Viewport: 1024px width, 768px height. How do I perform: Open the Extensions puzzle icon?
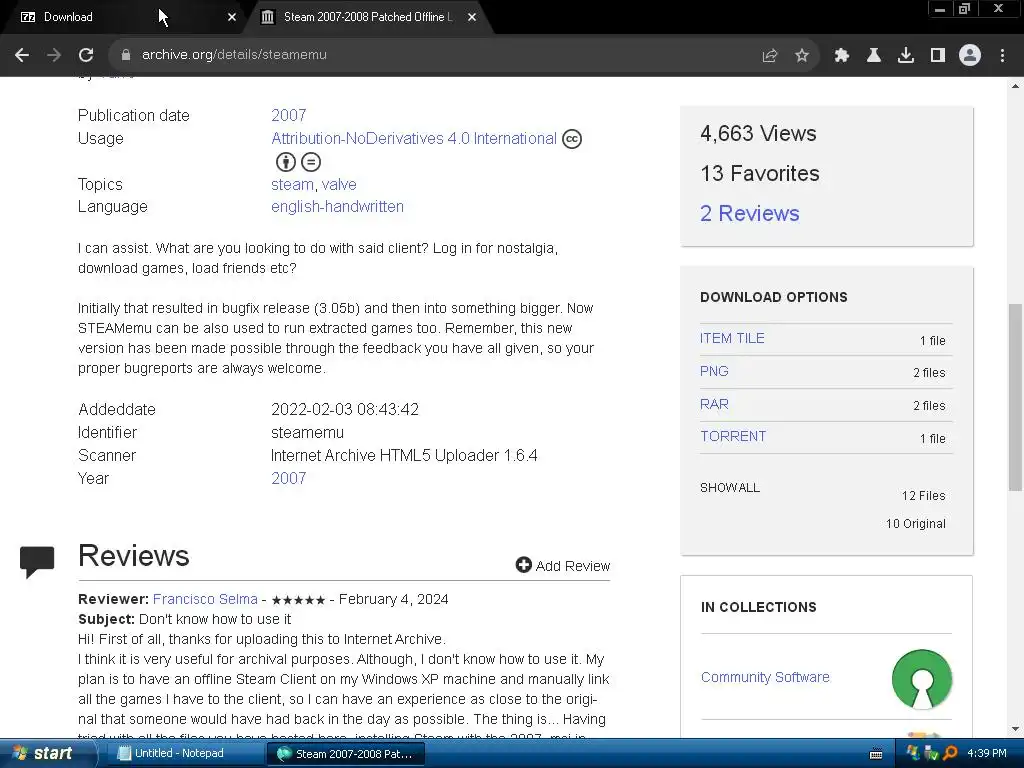click(841, 56)
